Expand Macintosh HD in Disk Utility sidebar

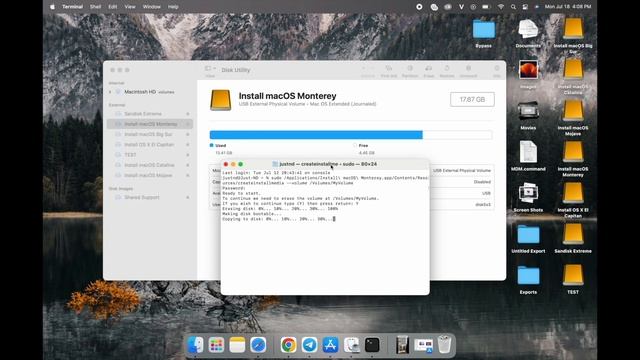(x=110, y=92)
